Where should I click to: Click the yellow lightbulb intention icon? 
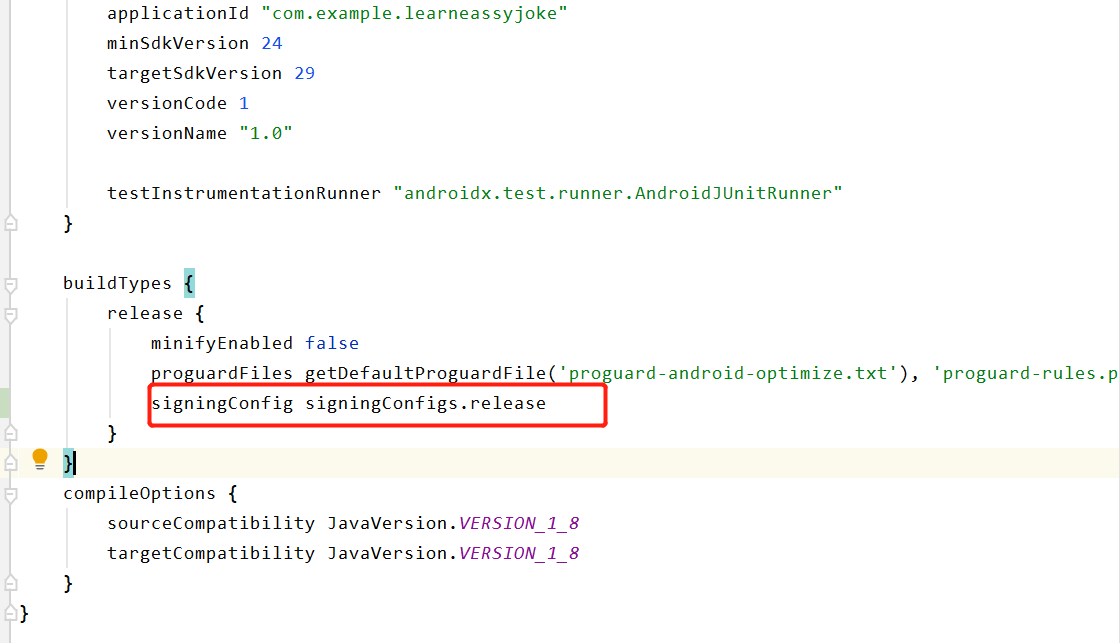tap(40, 458)
